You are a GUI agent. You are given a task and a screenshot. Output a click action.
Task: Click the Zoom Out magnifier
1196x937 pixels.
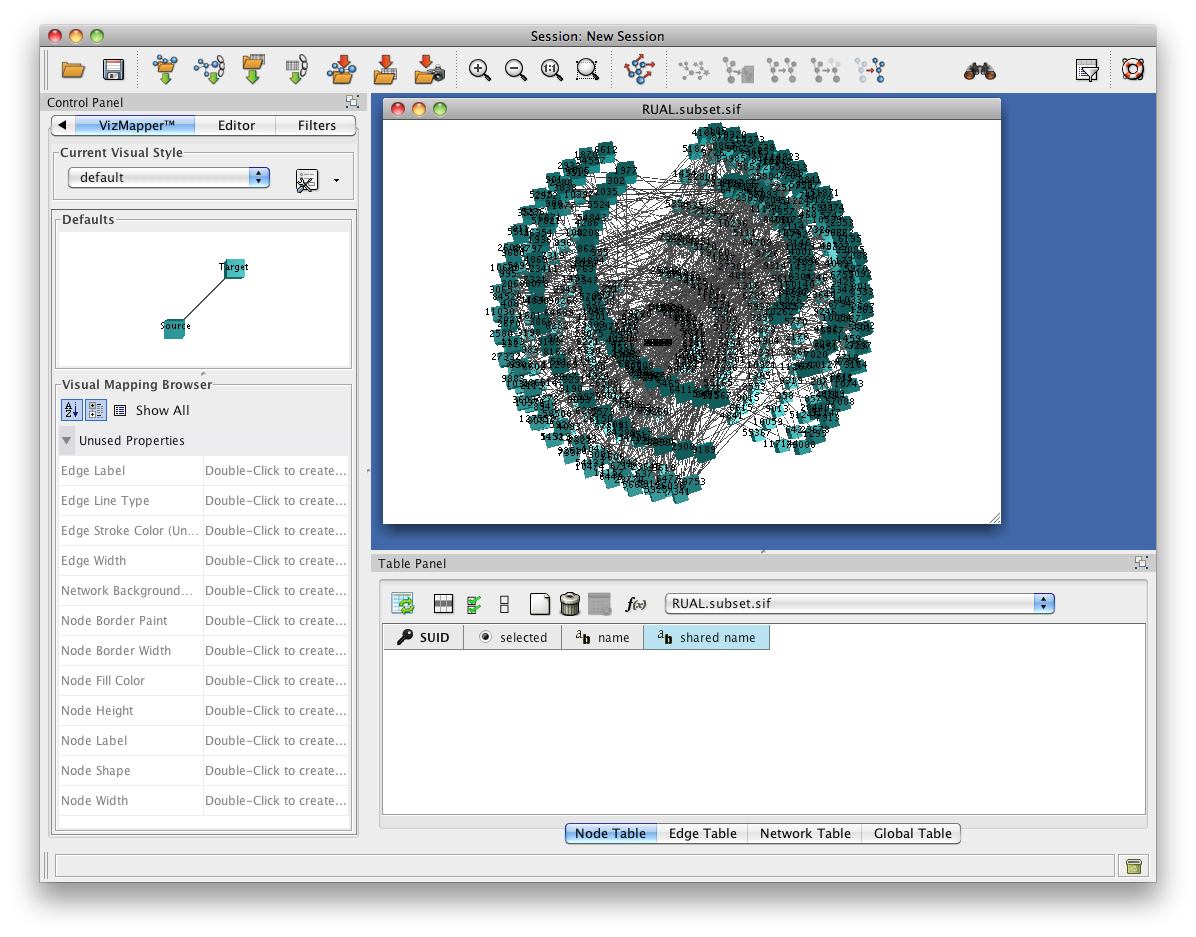click(x=516, y=70)
